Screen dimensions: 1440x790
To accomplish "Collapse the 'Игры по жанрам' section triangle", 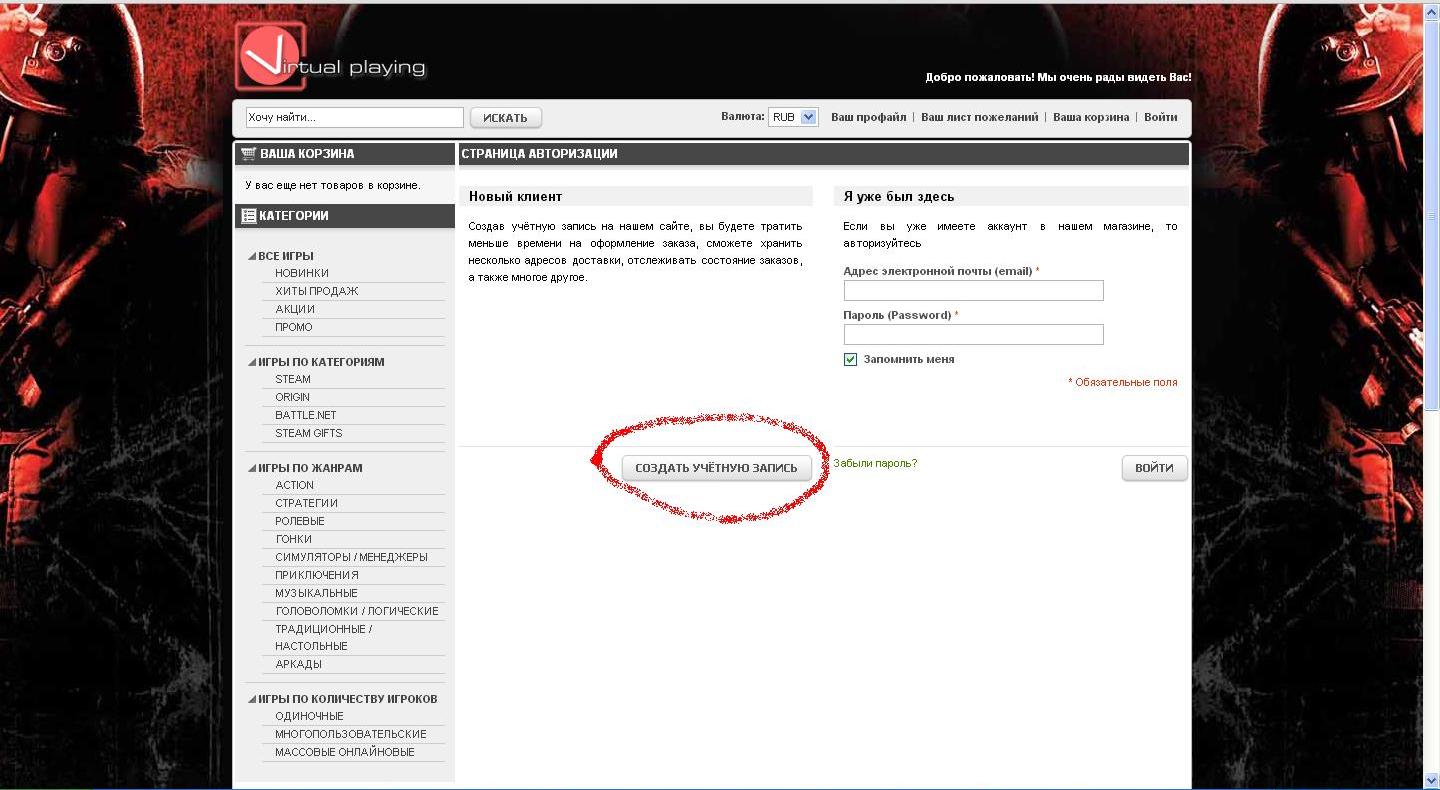I will (x=252, y=468).
